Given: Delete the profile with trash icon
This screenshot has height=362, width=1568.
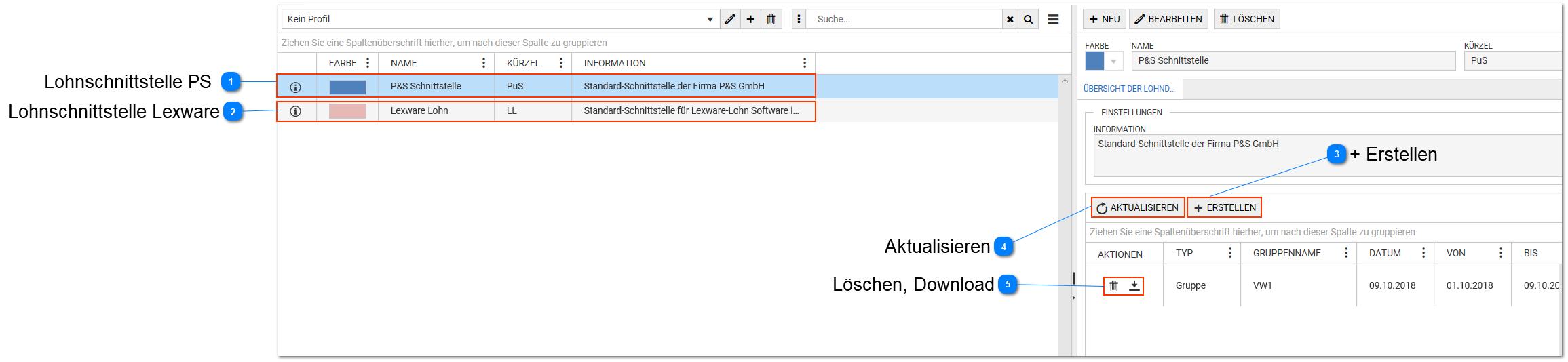Looking at the screenshot, I should coord(771,19).
